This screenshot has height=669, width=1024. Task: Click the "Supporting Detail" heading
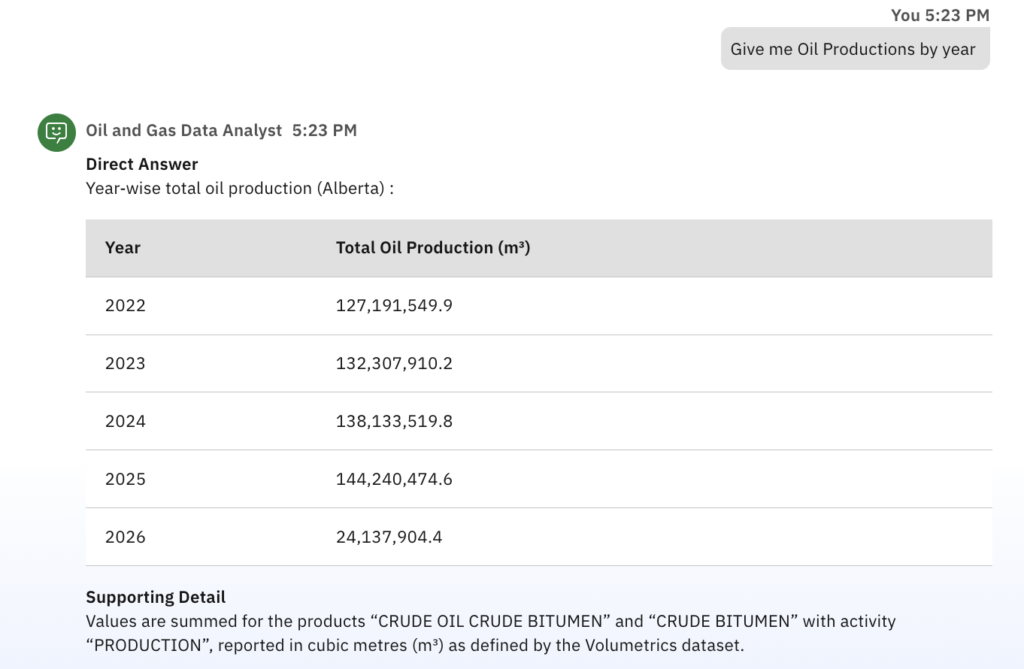[155, 597]
